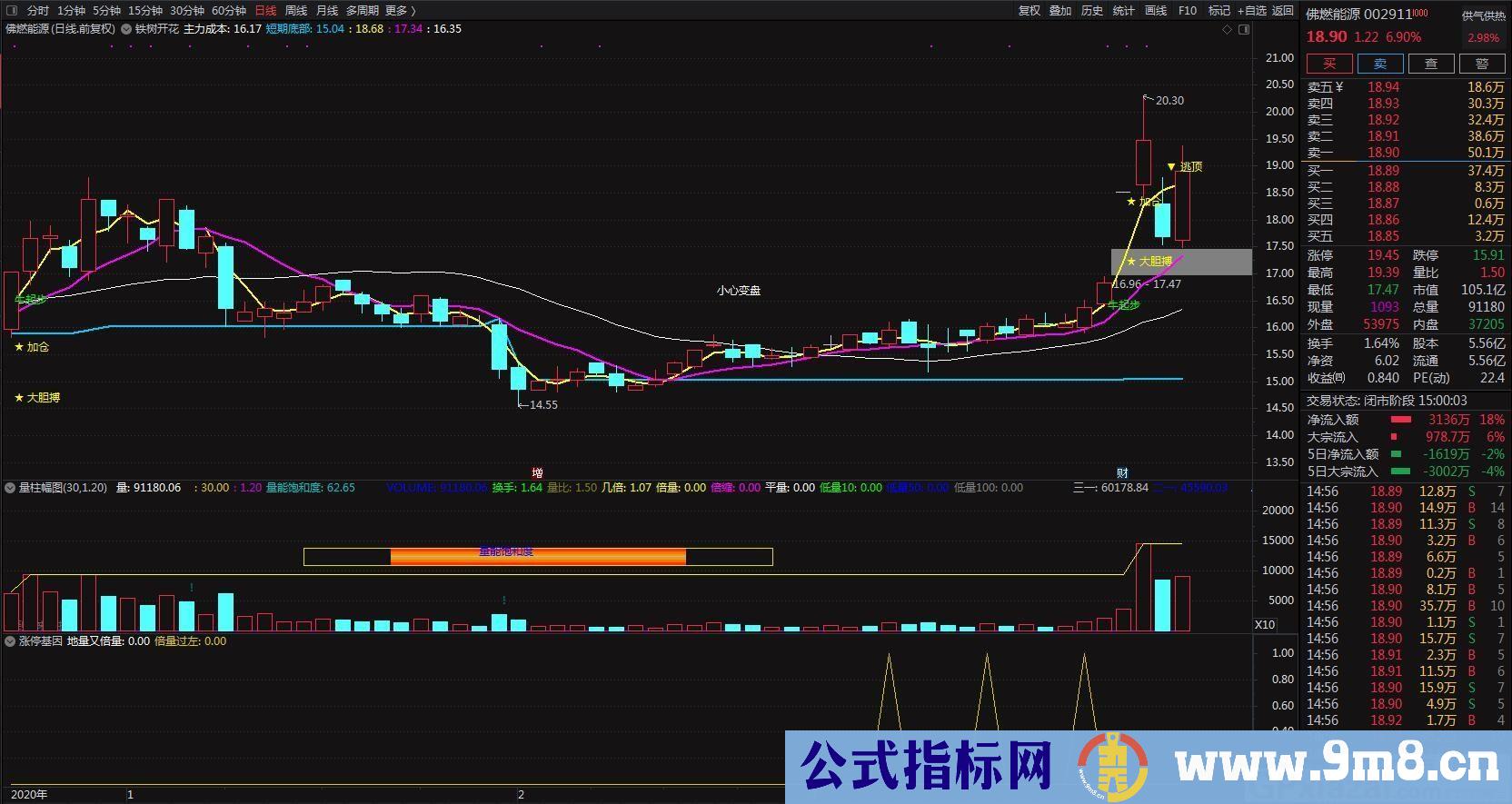Expand the 铁树开花 indicator dropdown arrow
The width and height of the screenshot is (1512, 804).
[126, 29]
